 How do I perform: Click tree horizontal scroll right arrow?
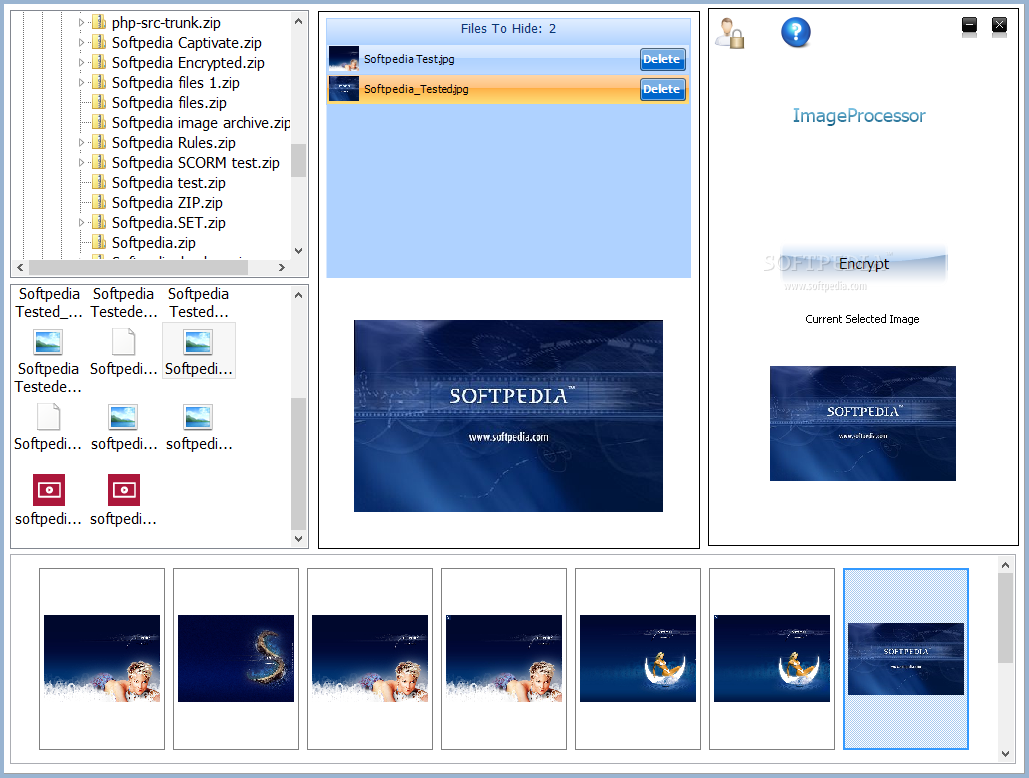(282, 268)
